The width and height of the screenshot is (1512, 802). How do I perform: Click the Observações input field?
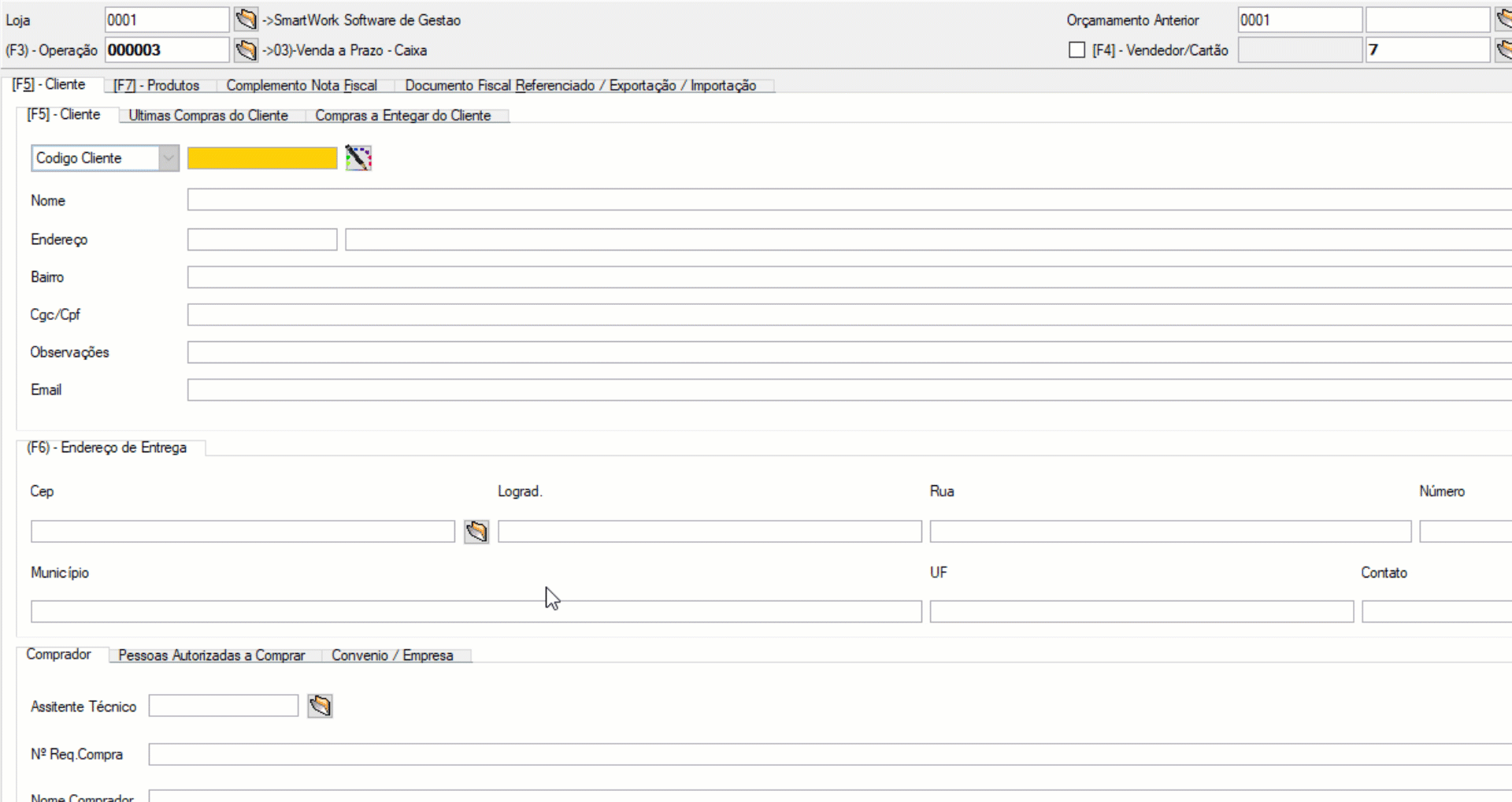pos(849,352)
